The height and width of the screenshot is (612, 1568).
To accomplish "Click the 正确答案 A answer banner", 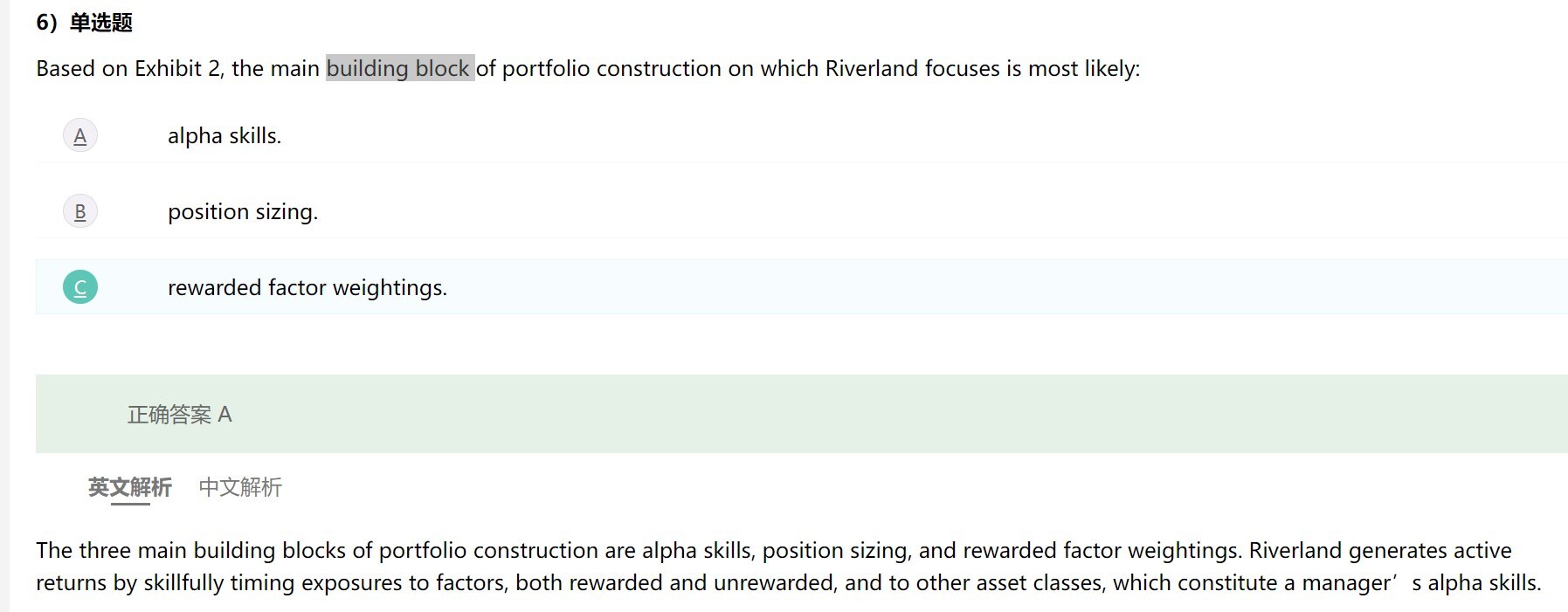I will tap(802, 414).
